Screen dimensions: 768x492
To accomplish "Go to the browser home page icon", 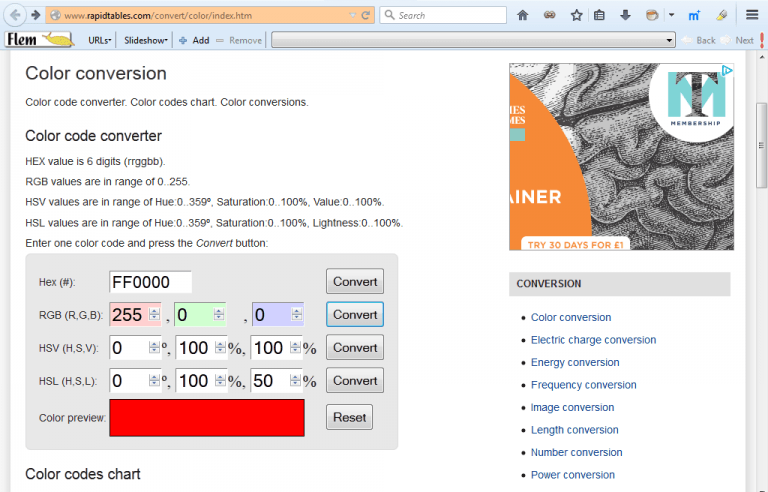I will [522, 15].
